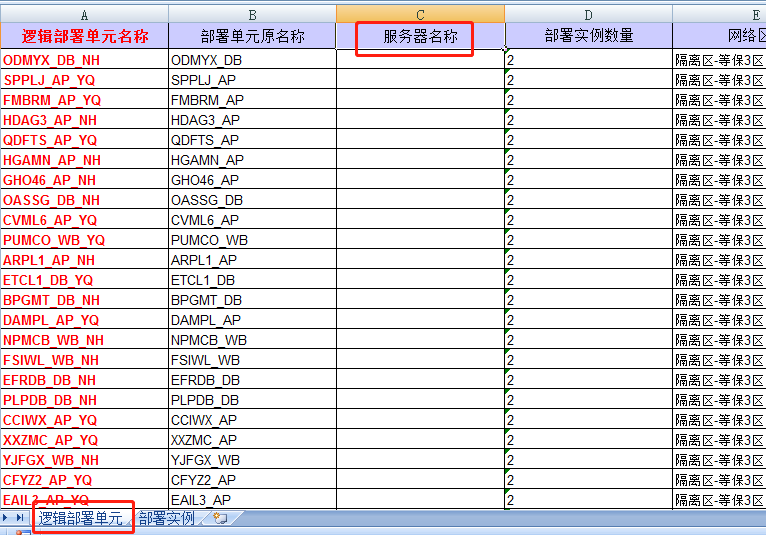Select column D header
The image size is (766, 535).
[x=588, y=14]
